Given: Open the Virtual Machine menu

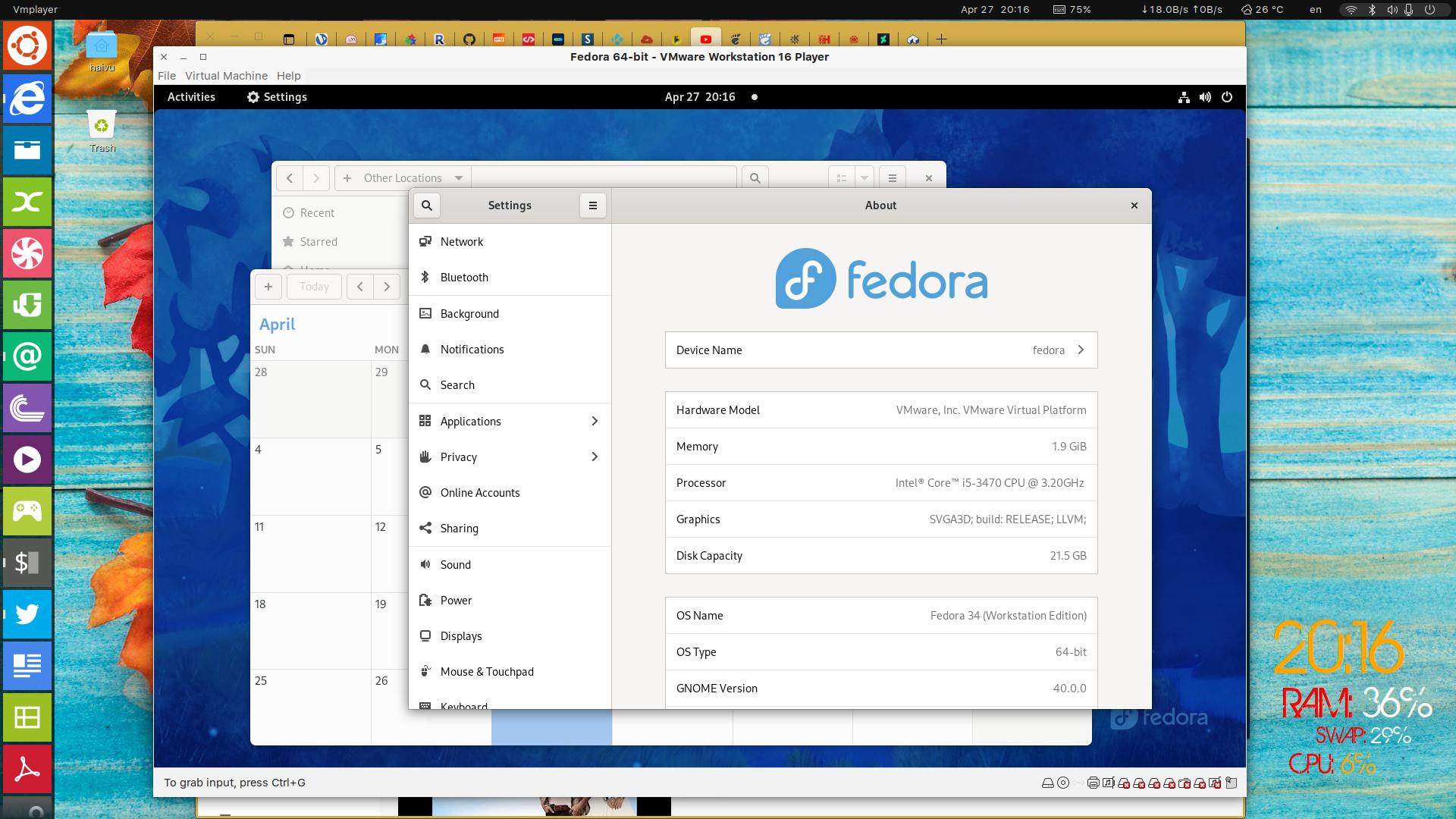Looking at the screenshot, I should [x=226, y=76].
